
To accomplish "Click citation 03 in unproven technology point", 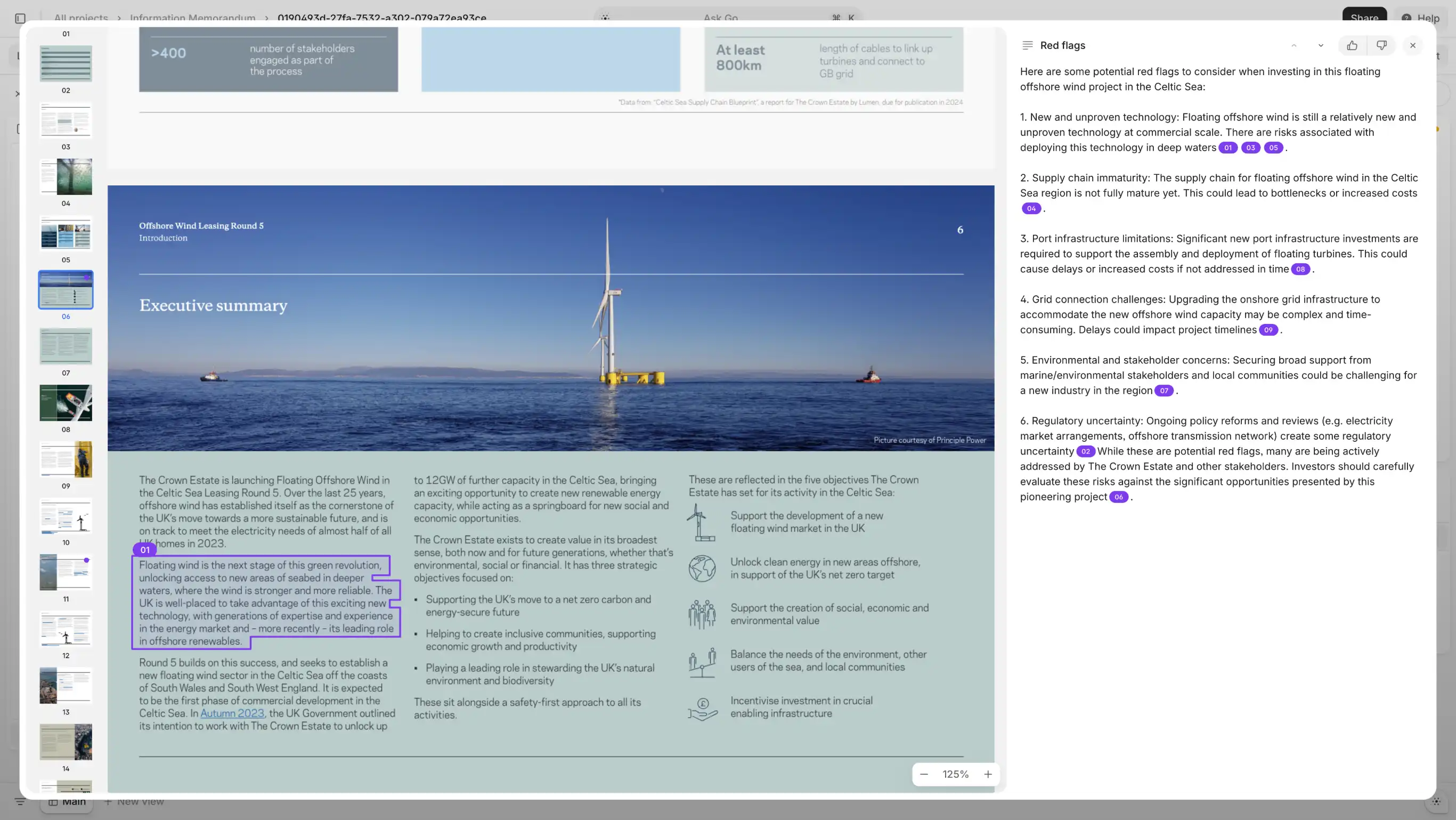I will click(1250, 148).
